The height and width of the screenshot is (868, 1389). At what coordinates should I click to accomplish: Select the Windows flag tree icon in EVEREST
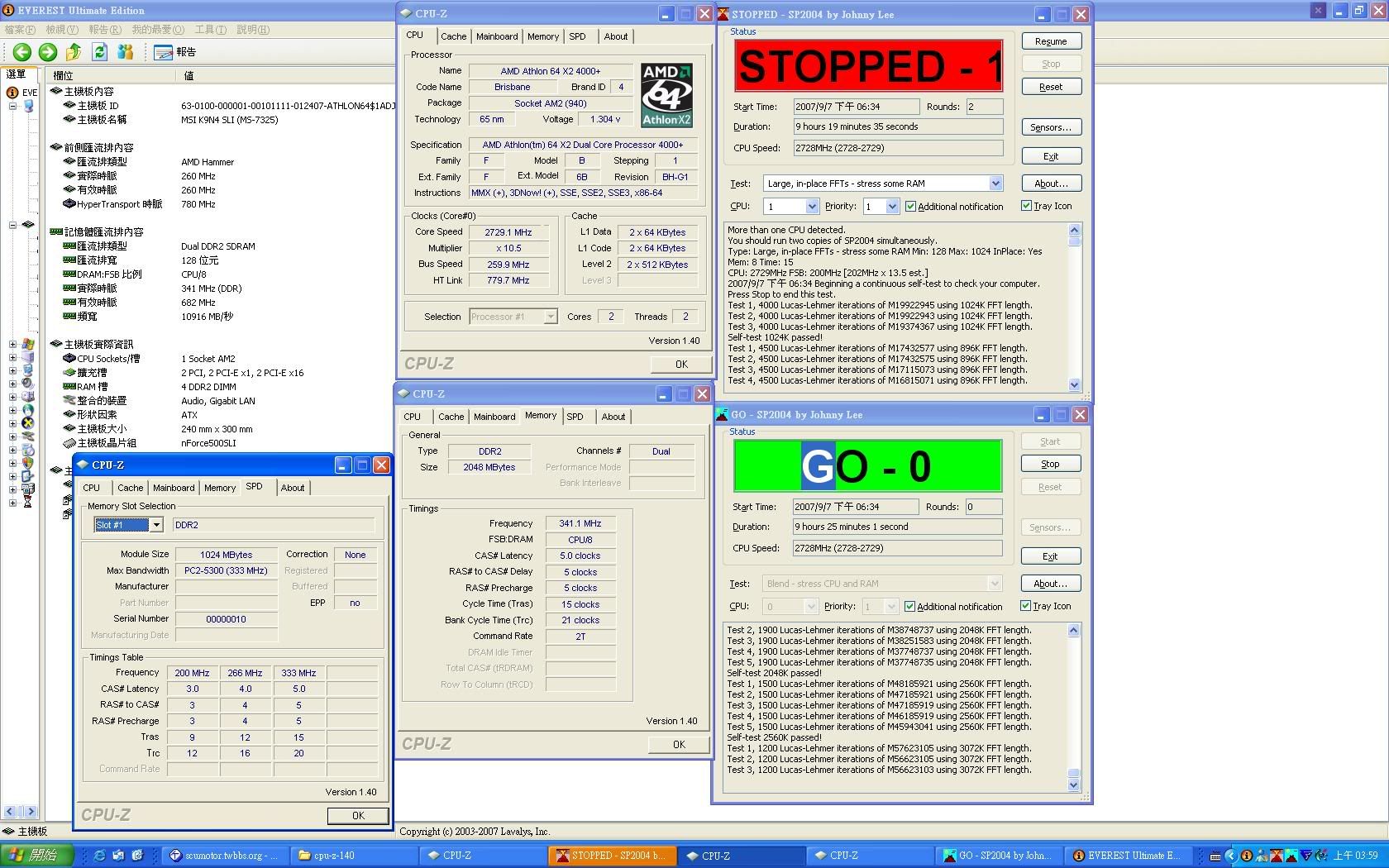click(x=28, y=345)
